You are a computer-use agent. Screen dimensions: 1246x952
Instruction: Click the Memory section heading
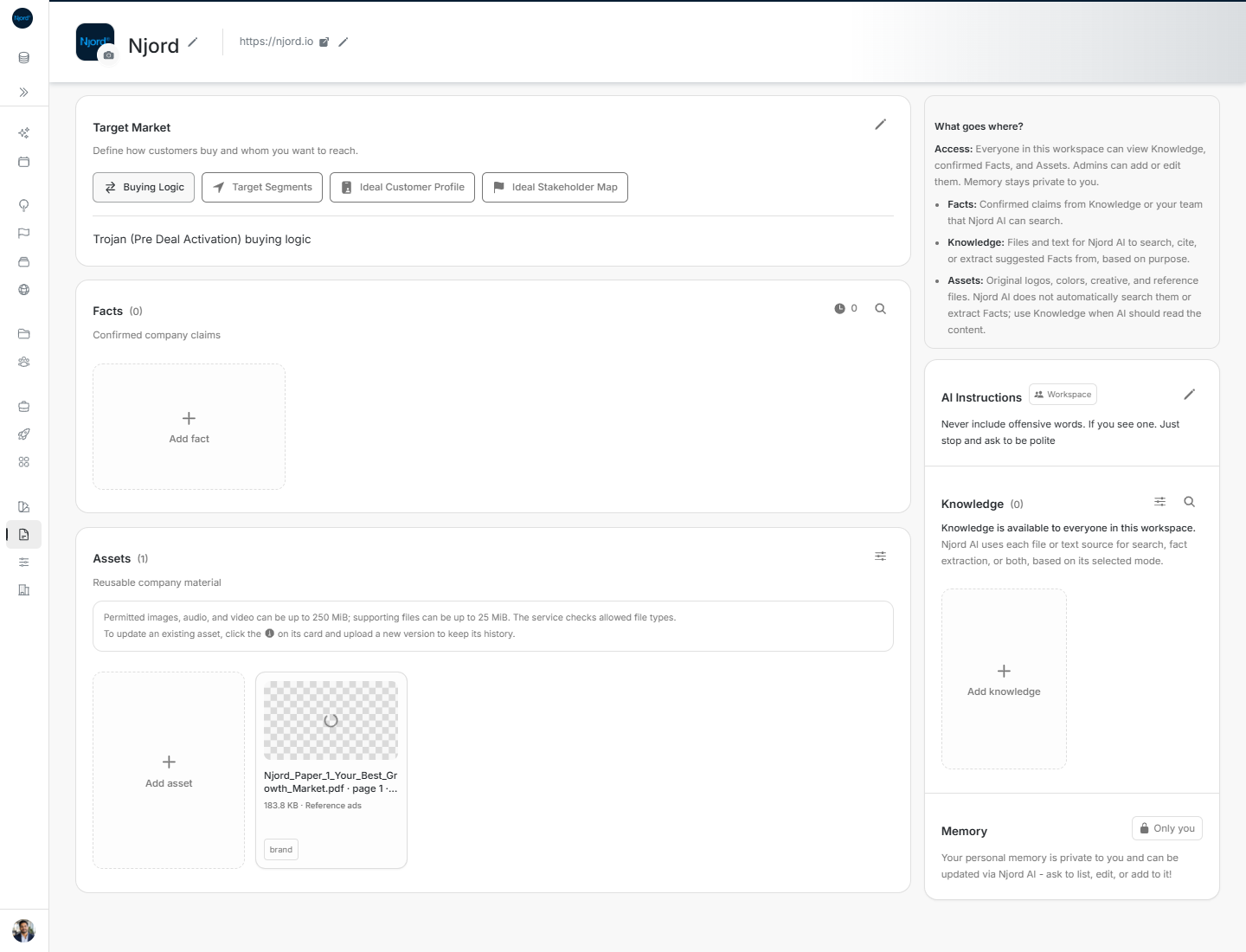click(x=964, y=831)
